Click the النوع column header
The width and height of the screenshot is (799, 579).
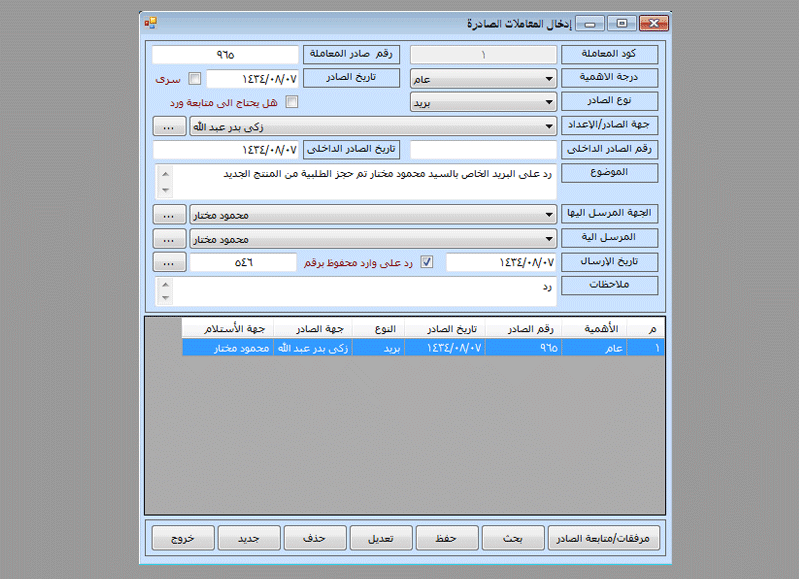(379, 329)
